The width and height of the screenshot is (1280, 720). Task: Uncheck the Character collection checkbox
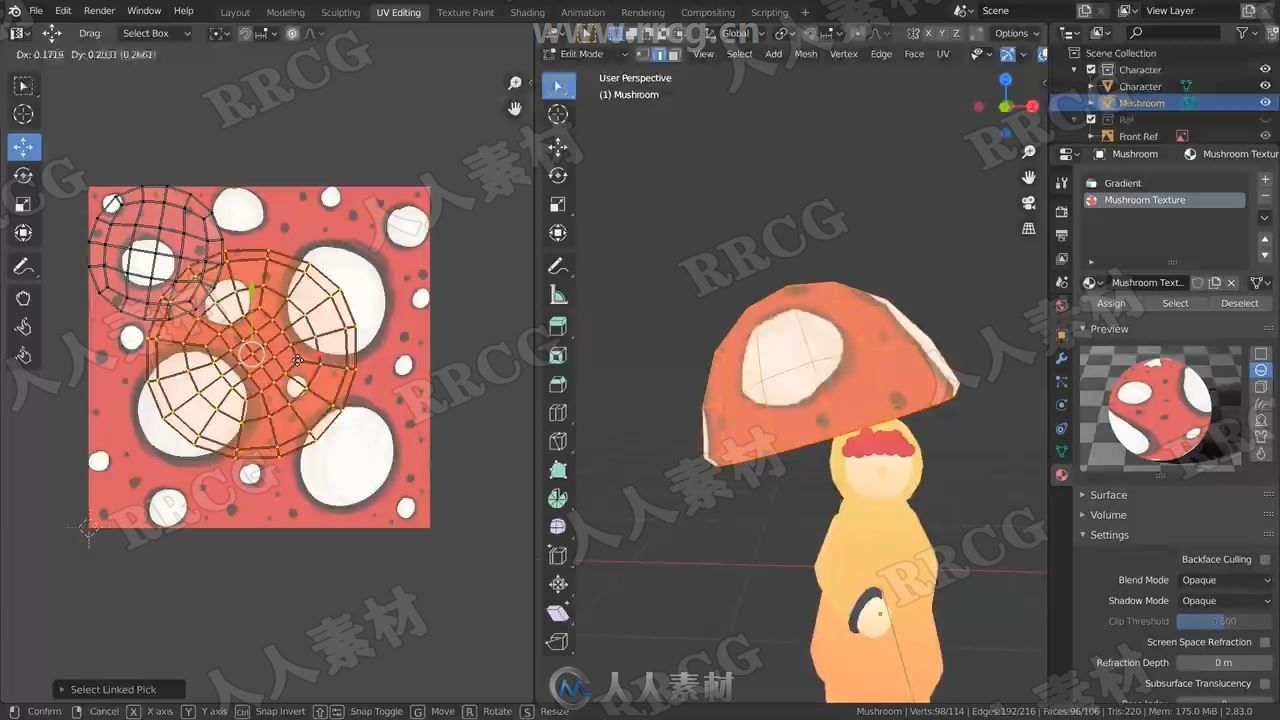click(x=1090, y=70)
